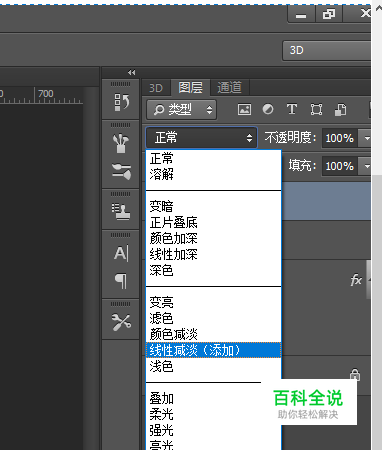This screenshot has height=450, width=382.
Task: Select 溶解 blend mode
Action: point(214,174)
